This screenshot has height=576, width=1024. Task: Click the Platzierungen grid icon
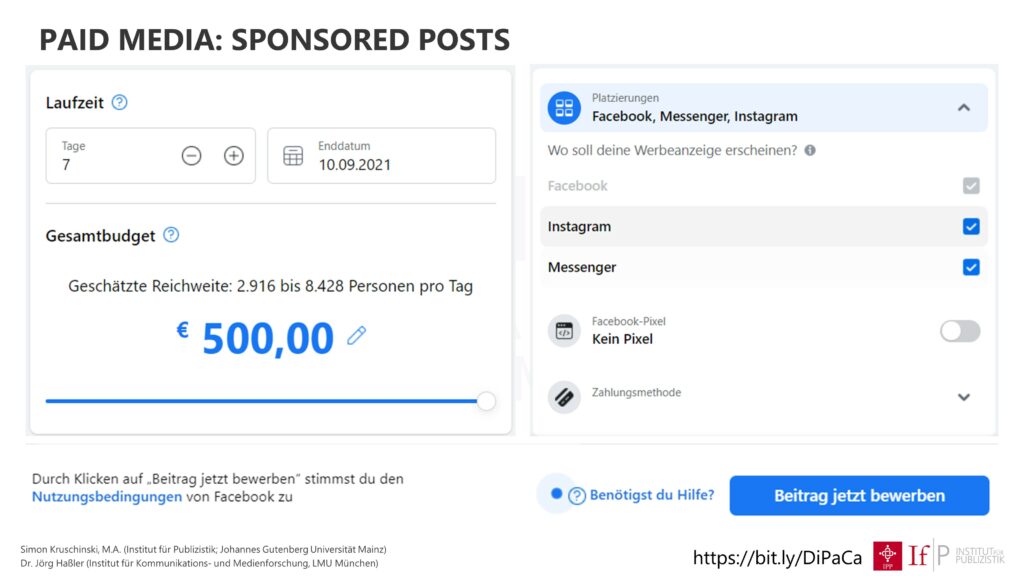tap(564, 108)
